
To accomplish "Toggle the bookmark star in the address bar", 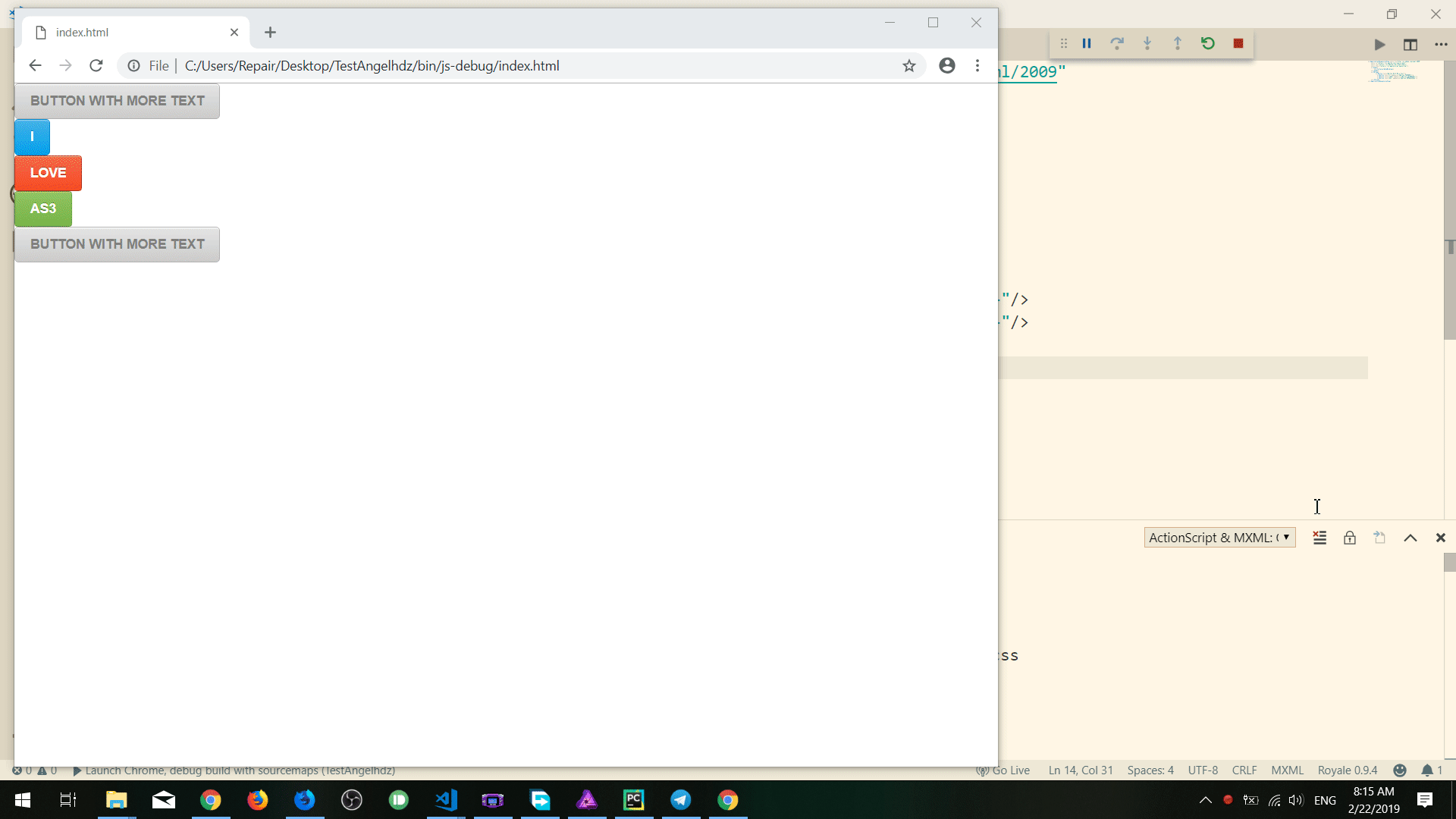I will click(x=908, y=65).
